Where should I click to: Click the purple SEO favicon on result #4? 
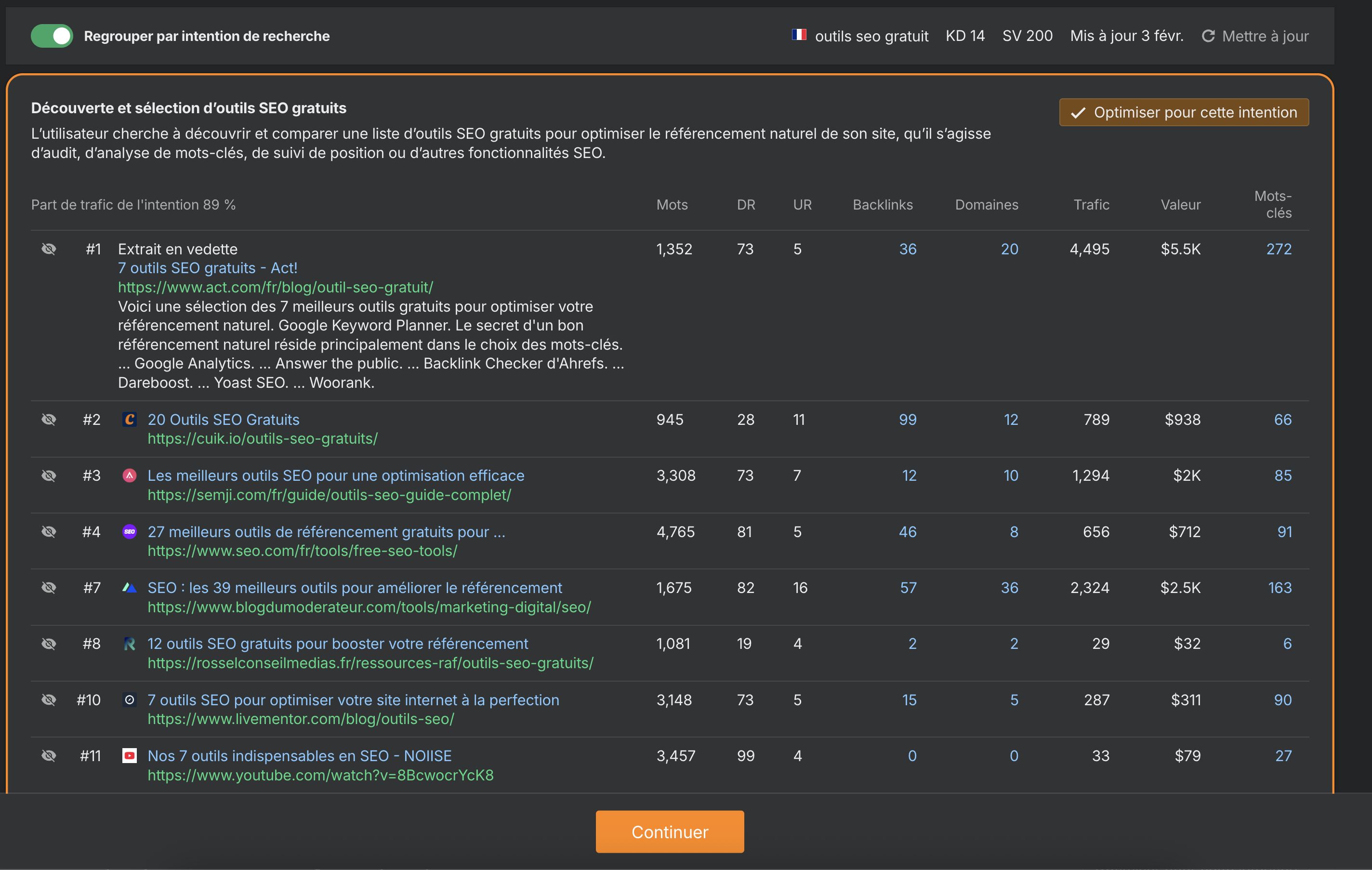[x=130, y=531]
